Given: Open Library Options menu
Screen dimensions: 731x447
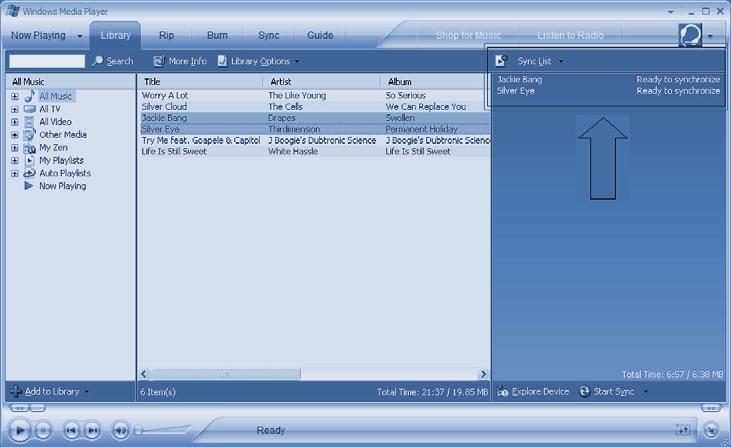Looking at the screenshot, I should [258, 61].
